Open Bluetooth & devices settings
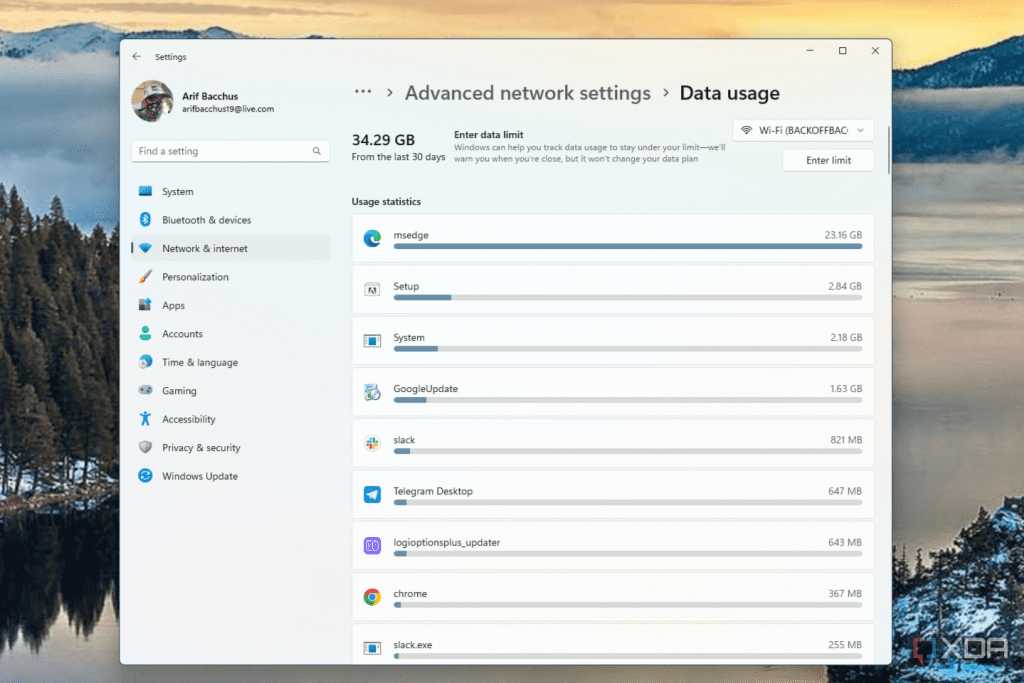This screenshot has height=683, width=1024. (231, 220)
